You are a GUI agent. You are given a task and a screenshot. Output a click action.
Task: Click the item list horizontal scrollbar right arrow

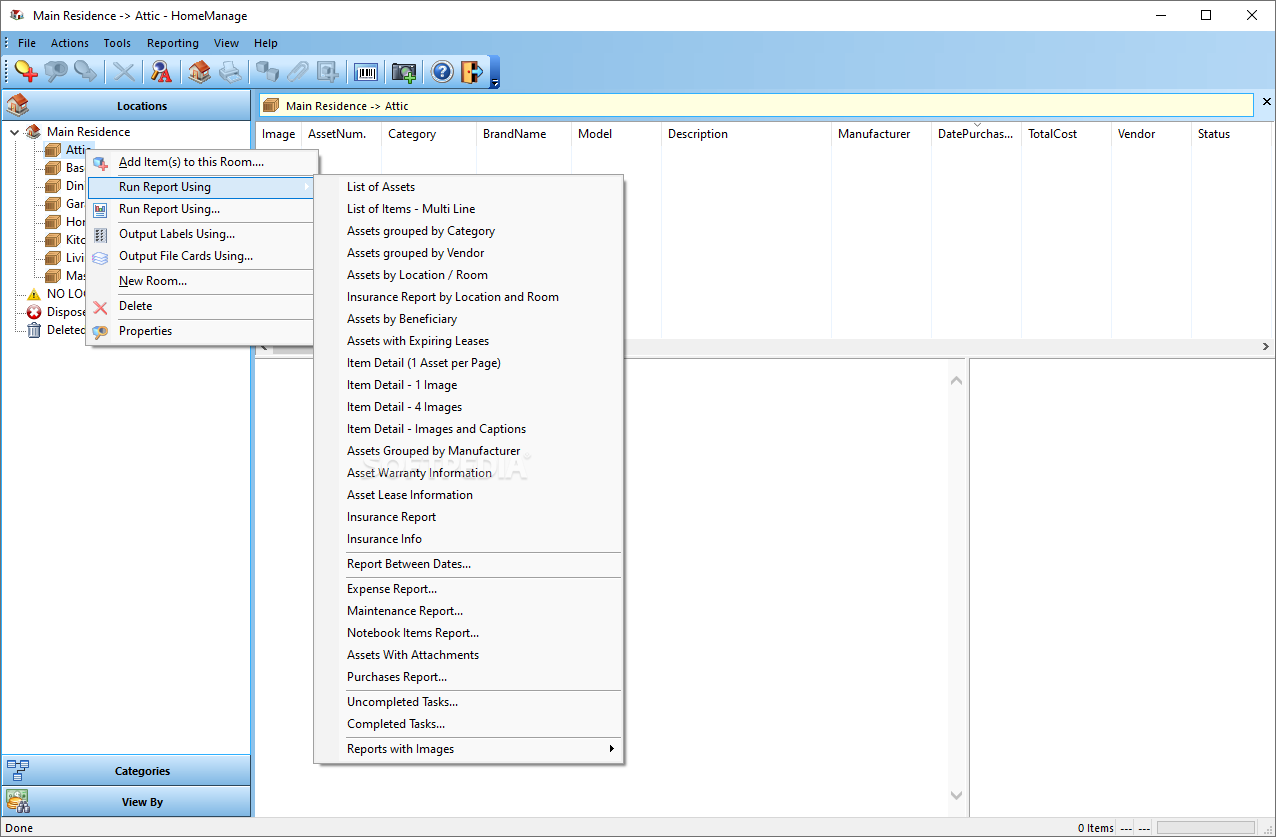[x=1265, y=347]
